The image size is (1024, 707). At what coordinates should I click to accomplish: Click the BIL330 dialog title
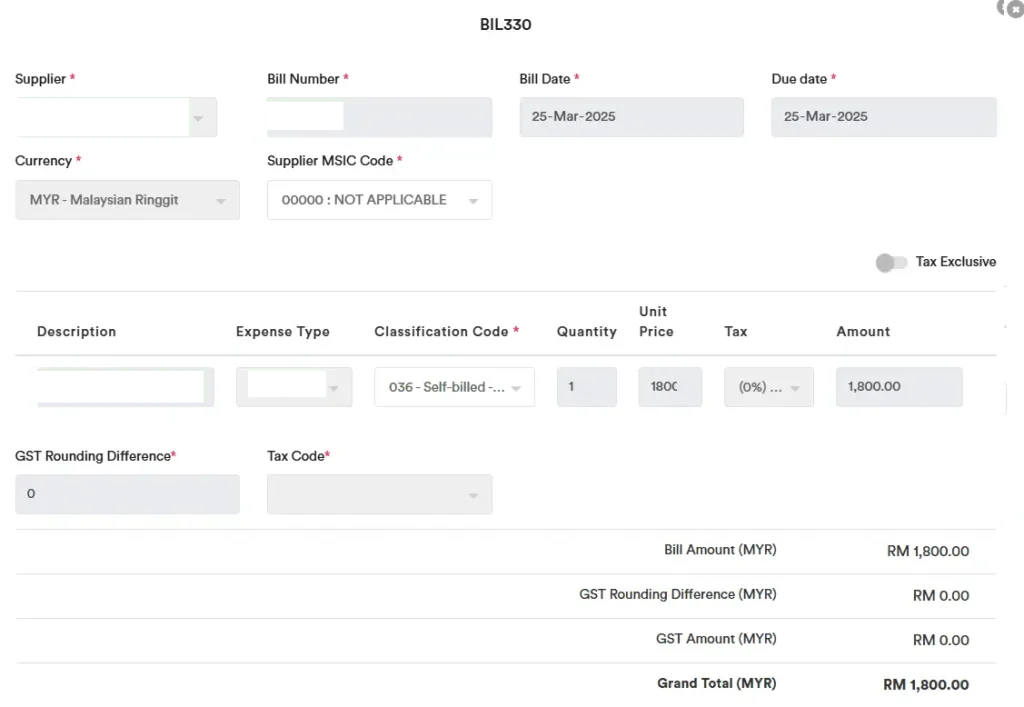[x=505, y=25]
